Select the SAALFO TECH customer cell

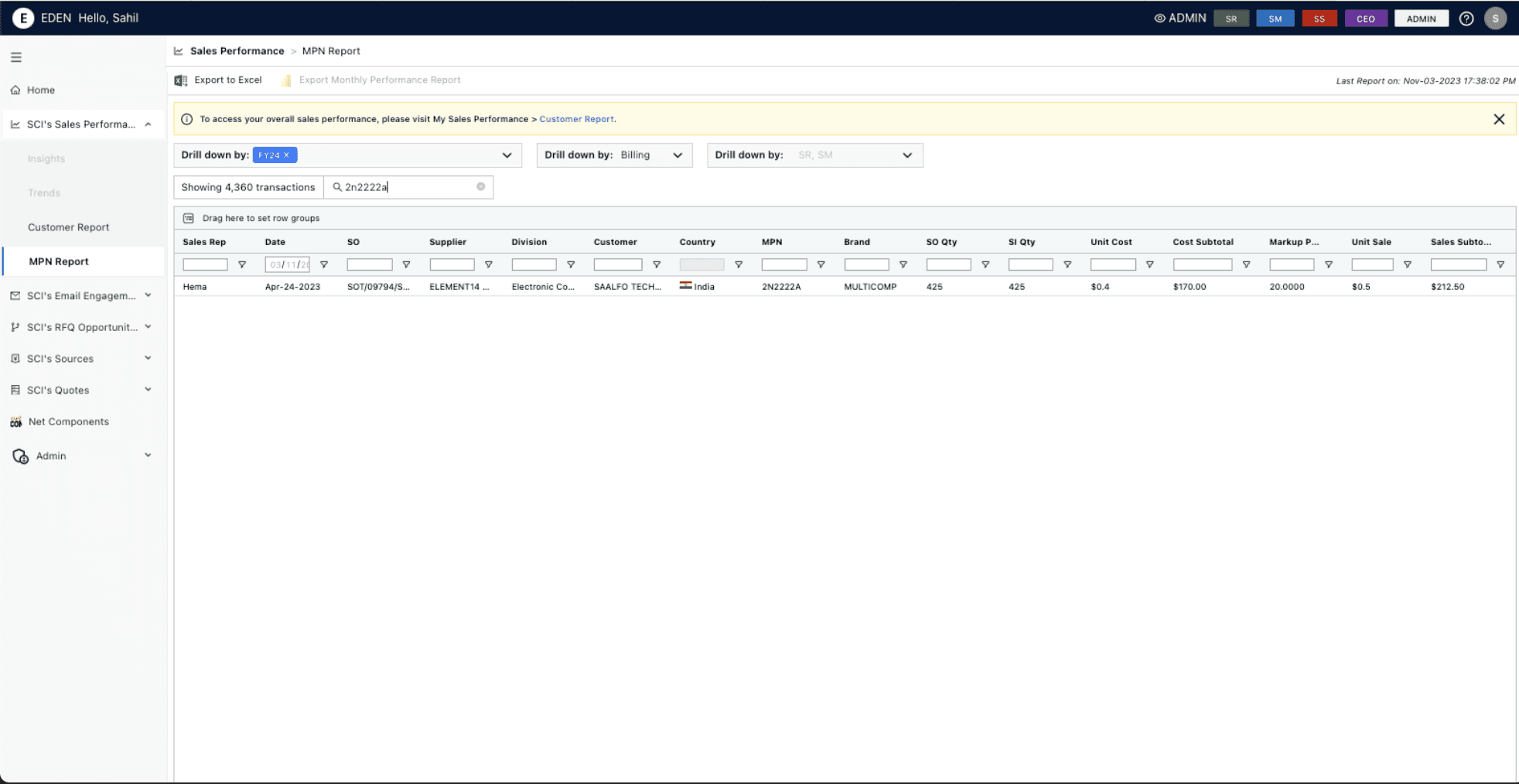coord(627,287)
